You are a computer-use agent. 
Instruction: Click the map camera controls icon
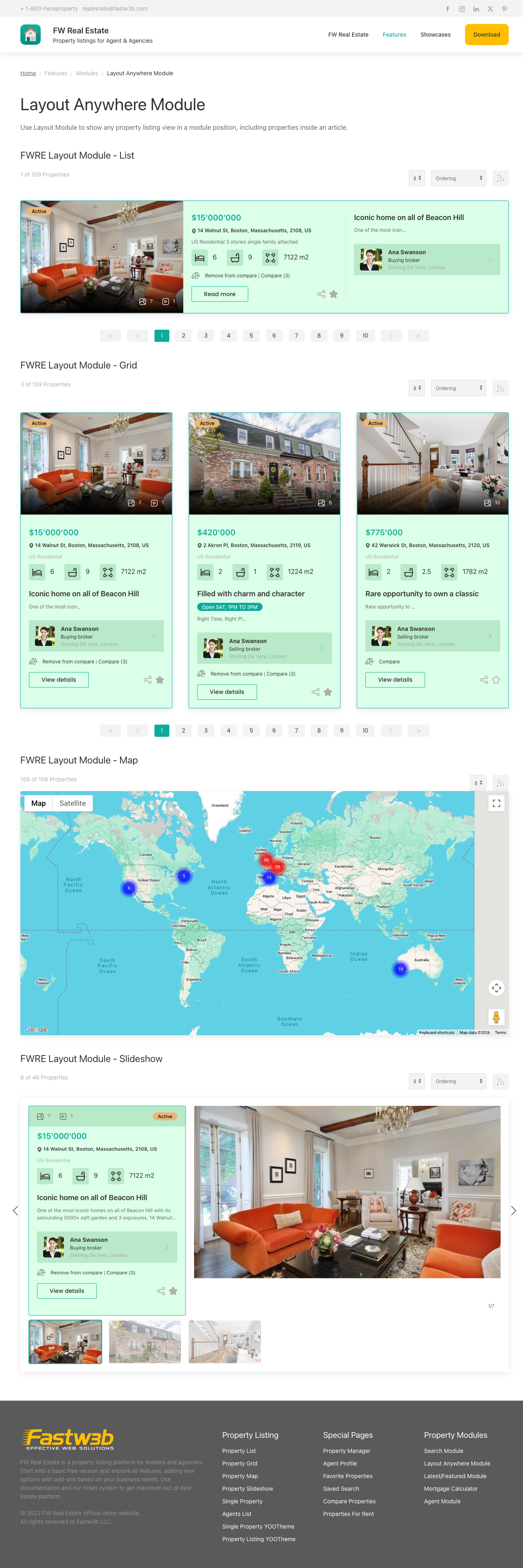496,988
